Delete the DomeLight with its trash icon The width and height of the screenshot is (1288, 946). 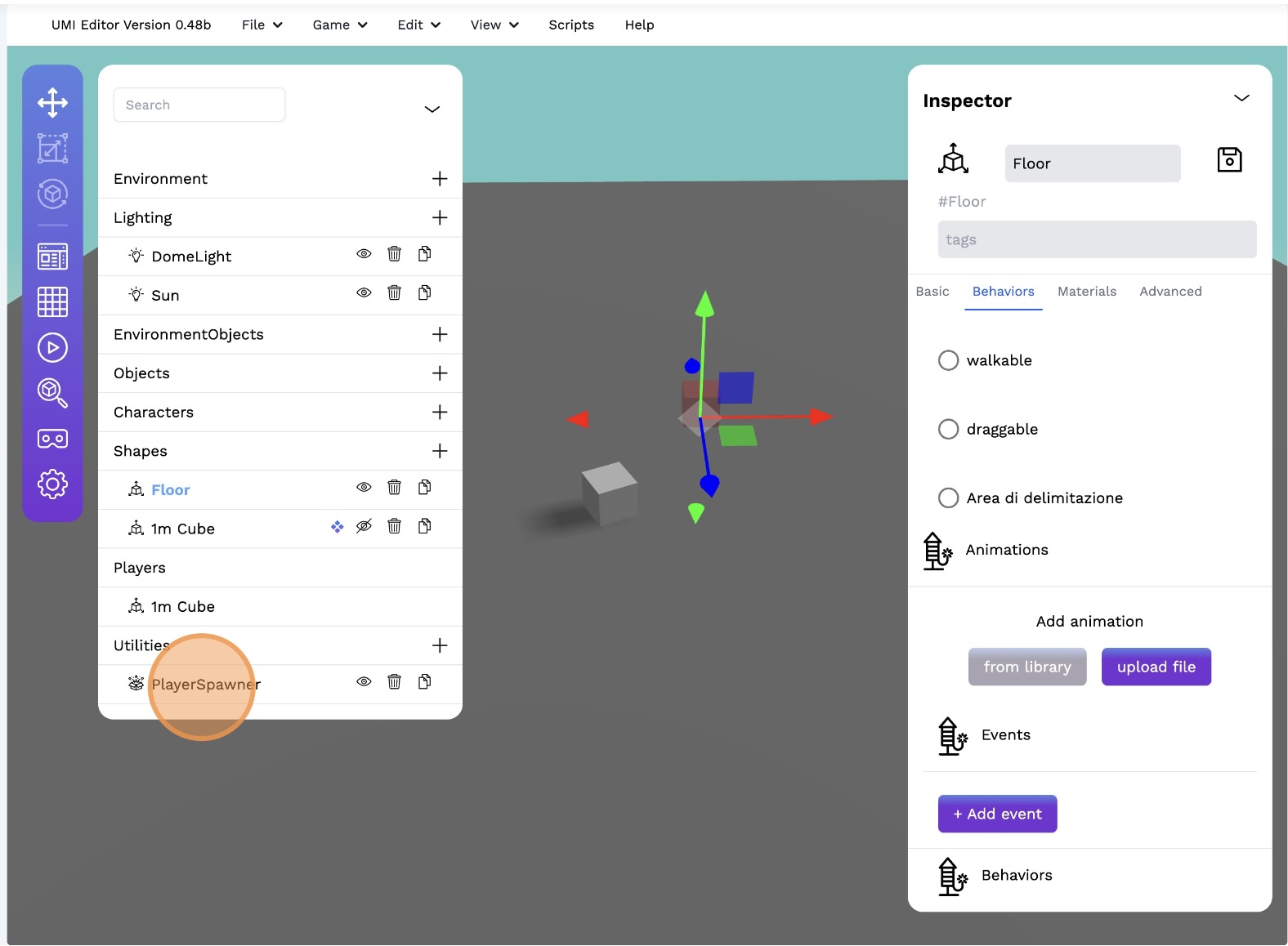click(394, 254)
